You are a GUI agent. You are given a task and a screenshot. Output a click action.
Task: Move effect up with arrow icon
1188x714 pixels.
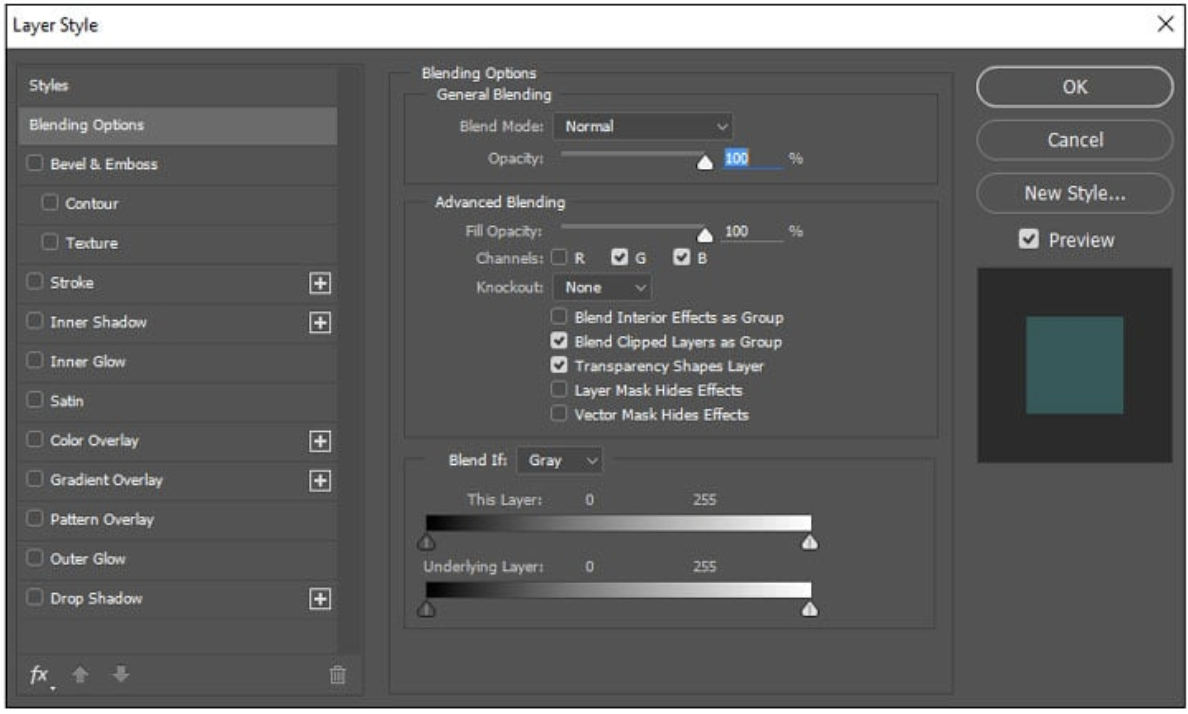tap(80, 674)
